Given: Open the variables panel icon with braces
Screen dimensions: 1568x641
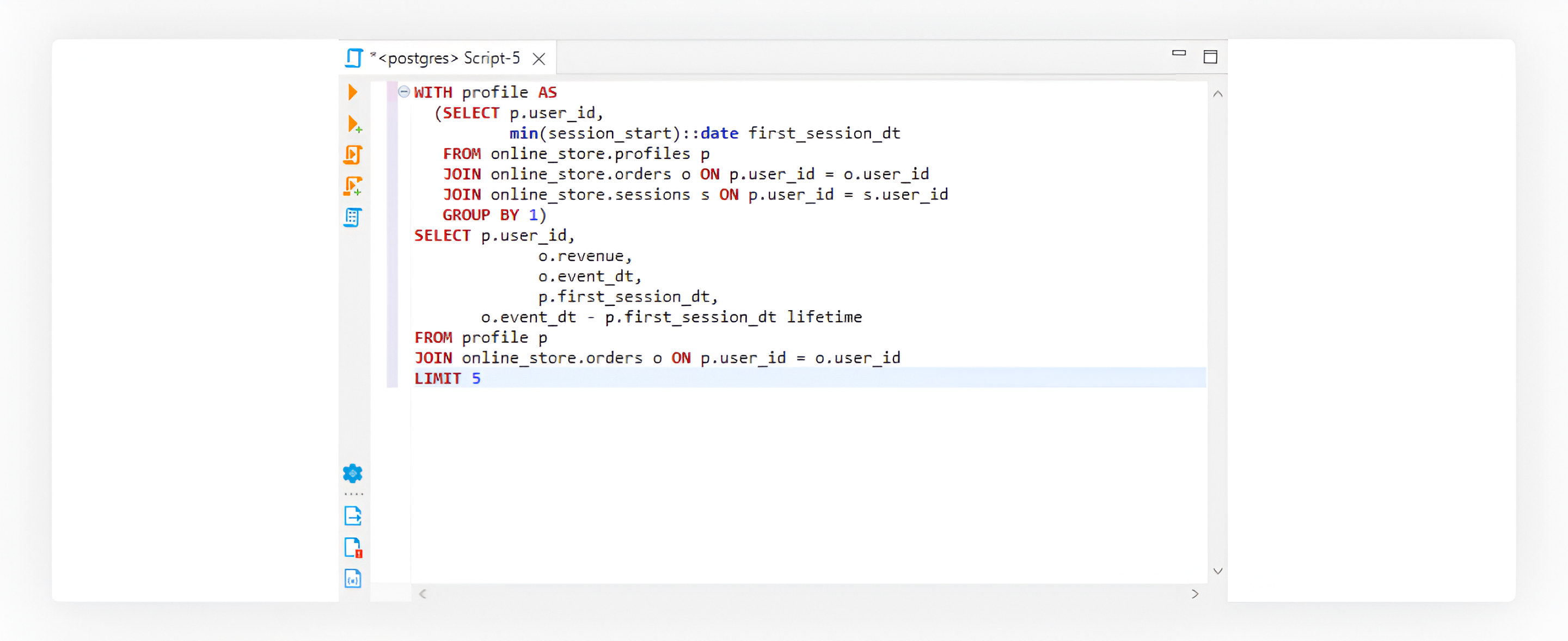Looking at the screenshot, I should [353, 578].
